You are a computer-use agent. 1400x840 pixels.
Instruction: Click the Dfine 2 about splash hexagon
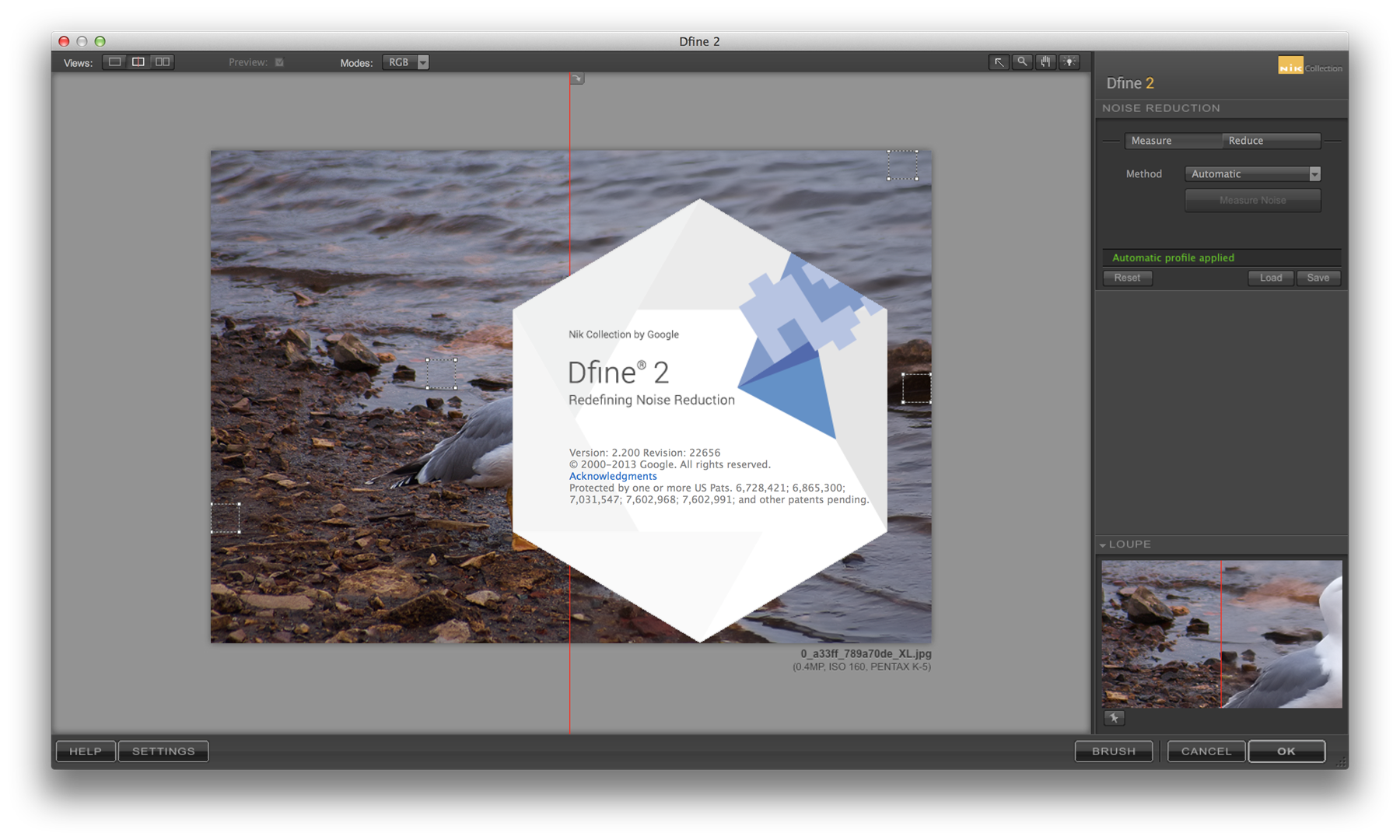[x=699, y=420]
